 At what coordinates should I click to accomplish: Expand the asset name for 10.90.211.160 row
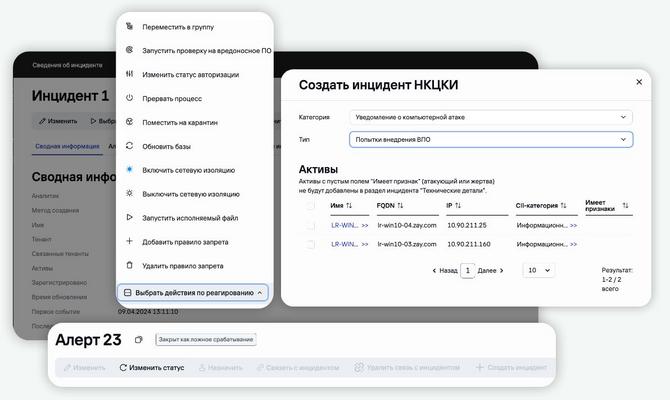coord(364,244)
